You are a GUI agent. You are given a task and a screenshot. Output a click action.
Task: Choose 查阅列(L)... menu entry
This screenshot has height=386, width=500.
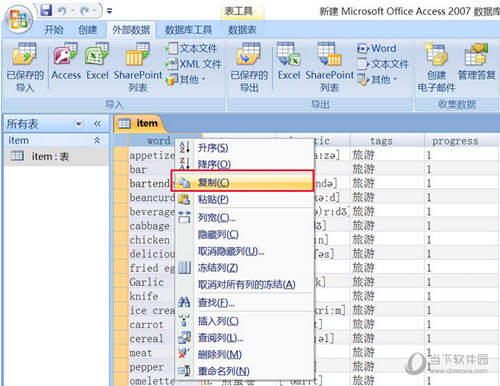click(x=244, y=338)
